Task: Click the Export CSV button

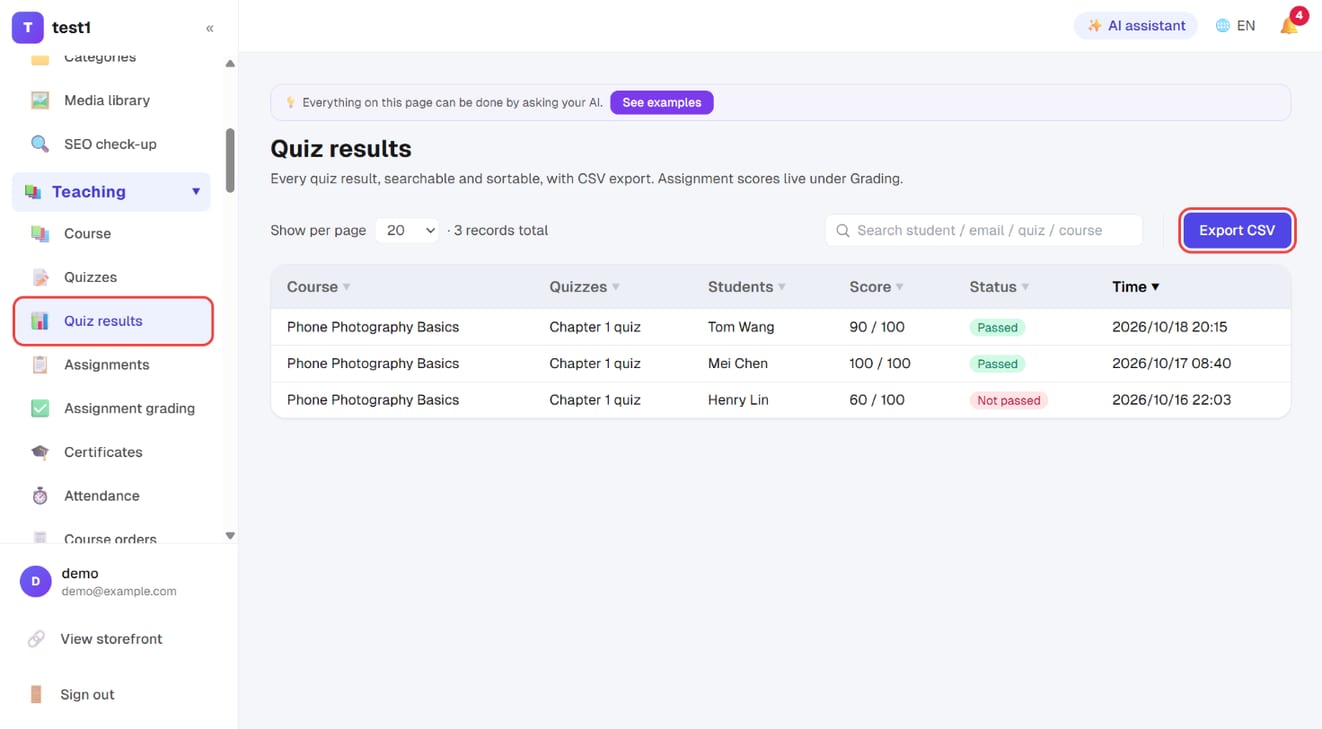Action: [x=1237, y=230]
